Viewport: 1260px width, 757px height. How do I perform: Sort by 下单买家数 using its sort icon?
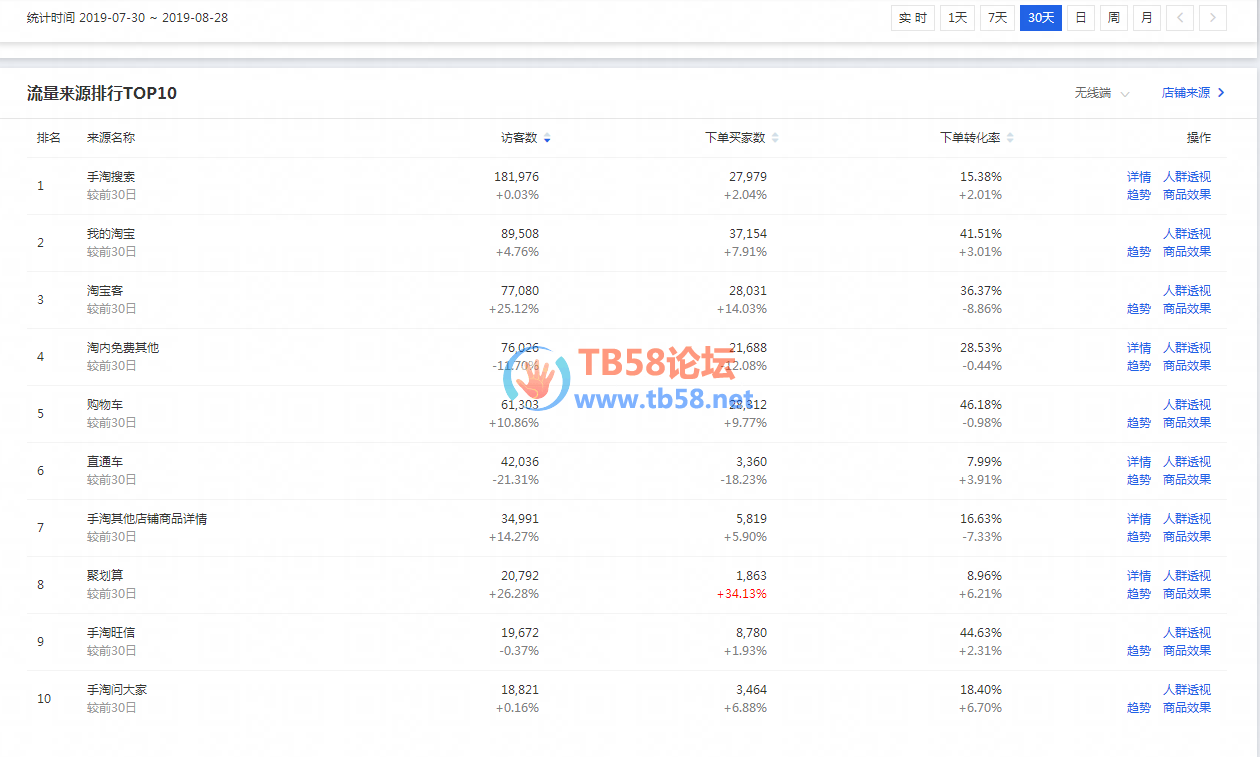click(775, 138)
